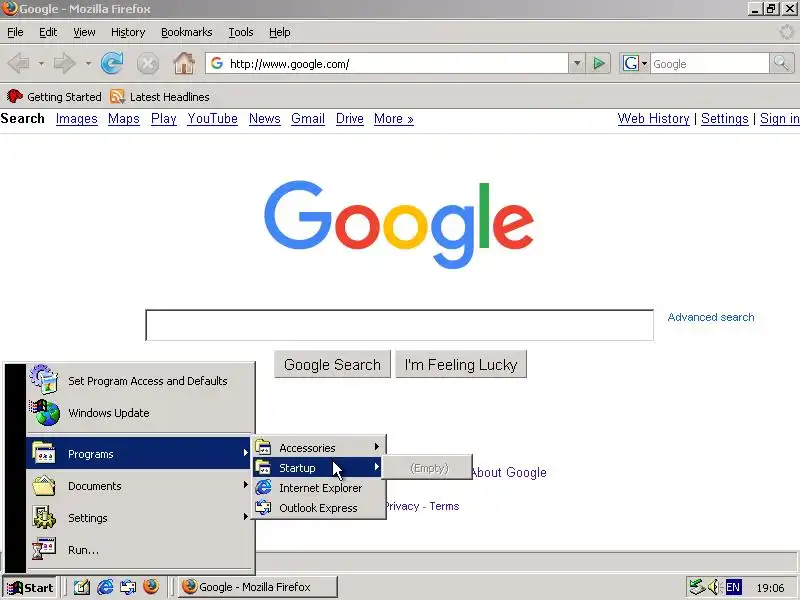Click the Show Desktop quick launch icon
The image size is (800, 600).
(82, 587)
